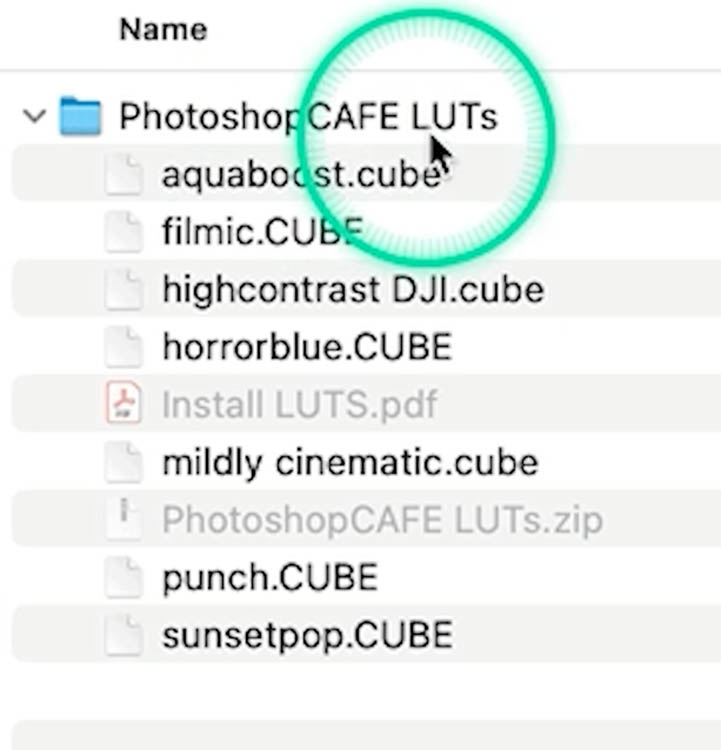Select the PhotoshopCAFE LUTs folder name

click(307, 117)
